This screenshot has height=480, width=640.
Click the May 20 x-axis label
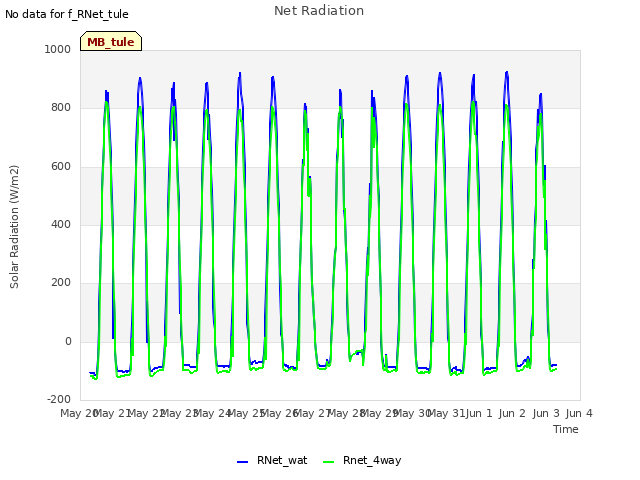pyautogui.click(x=79, y=413)
